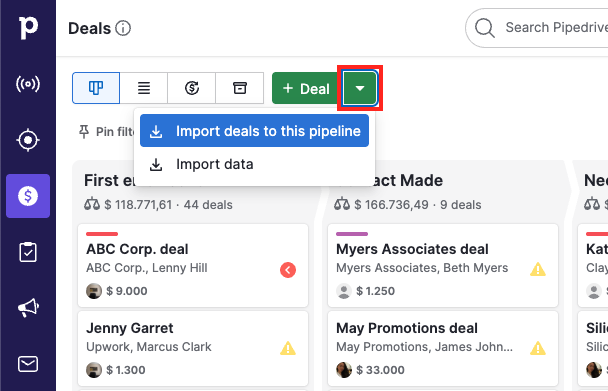Click "ABC Corp., Lenny Hill" text
The image size is (608, 391).
pos(147,268)
